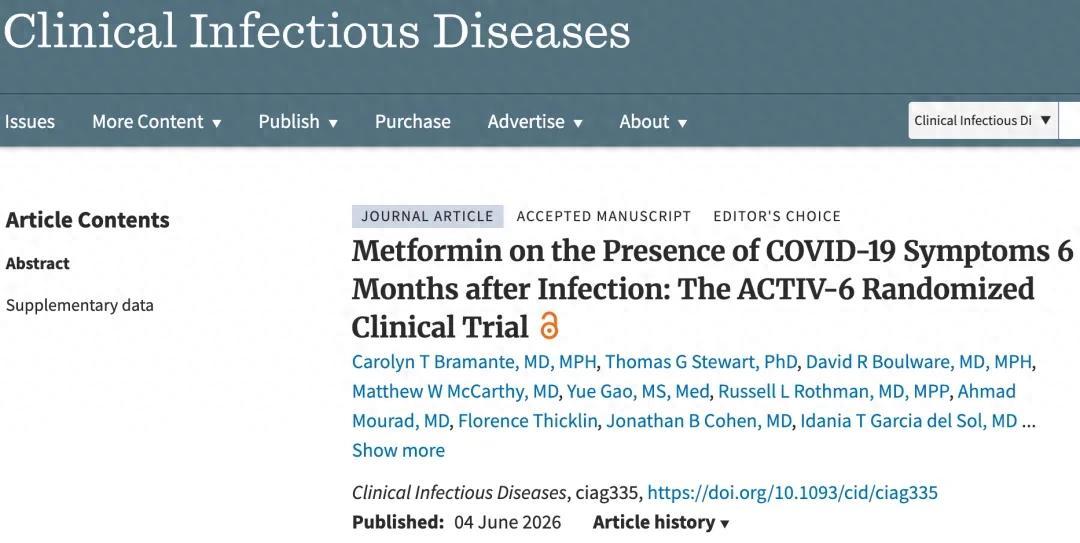Open author Florence Thicklin's details
The width and height of the screenshot is (1080, 543).
pyautogui.click(x=528, y=420)
